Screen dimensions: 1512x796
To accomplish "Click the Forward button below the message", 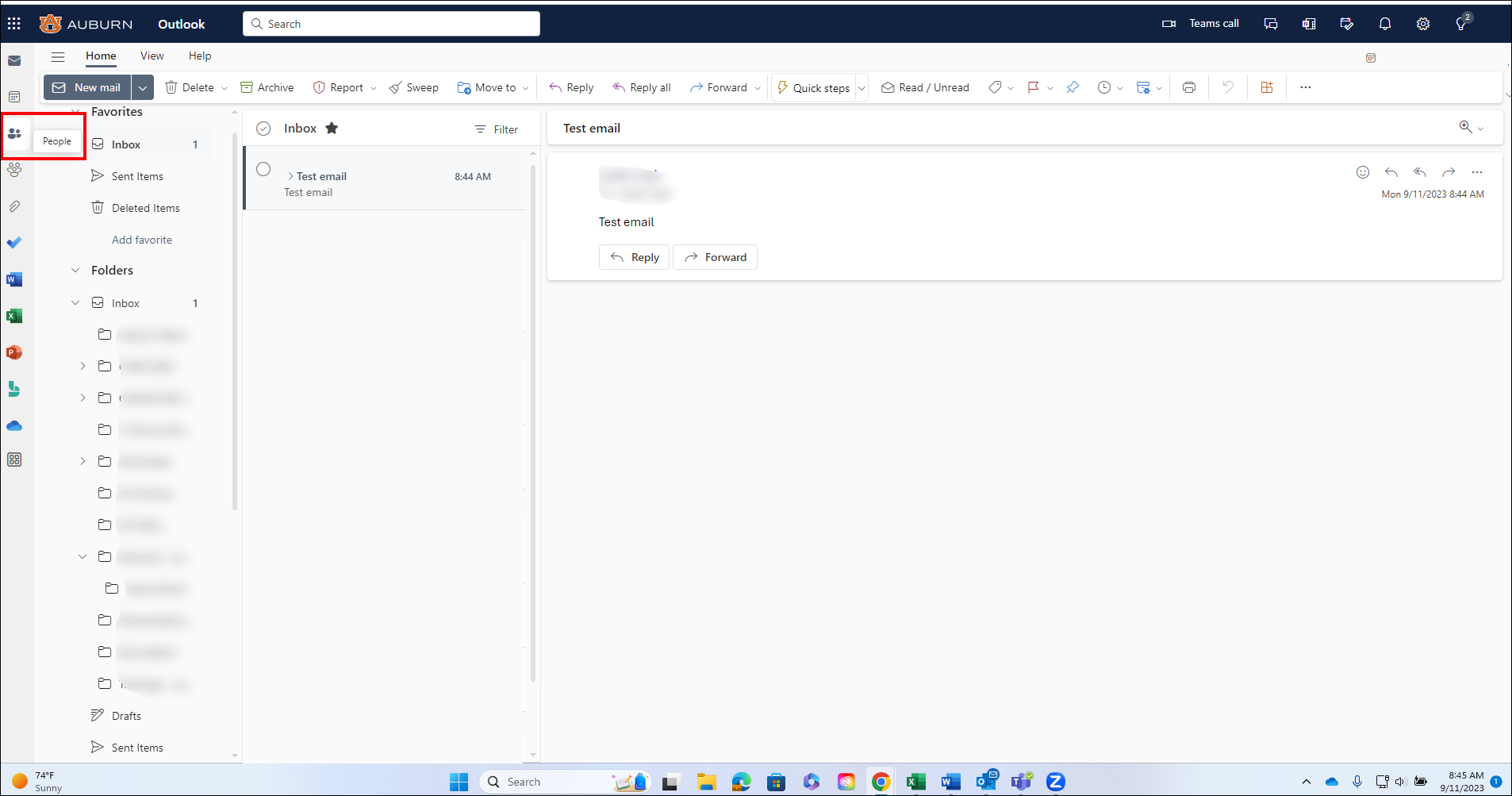I will [x=715, y=257].
